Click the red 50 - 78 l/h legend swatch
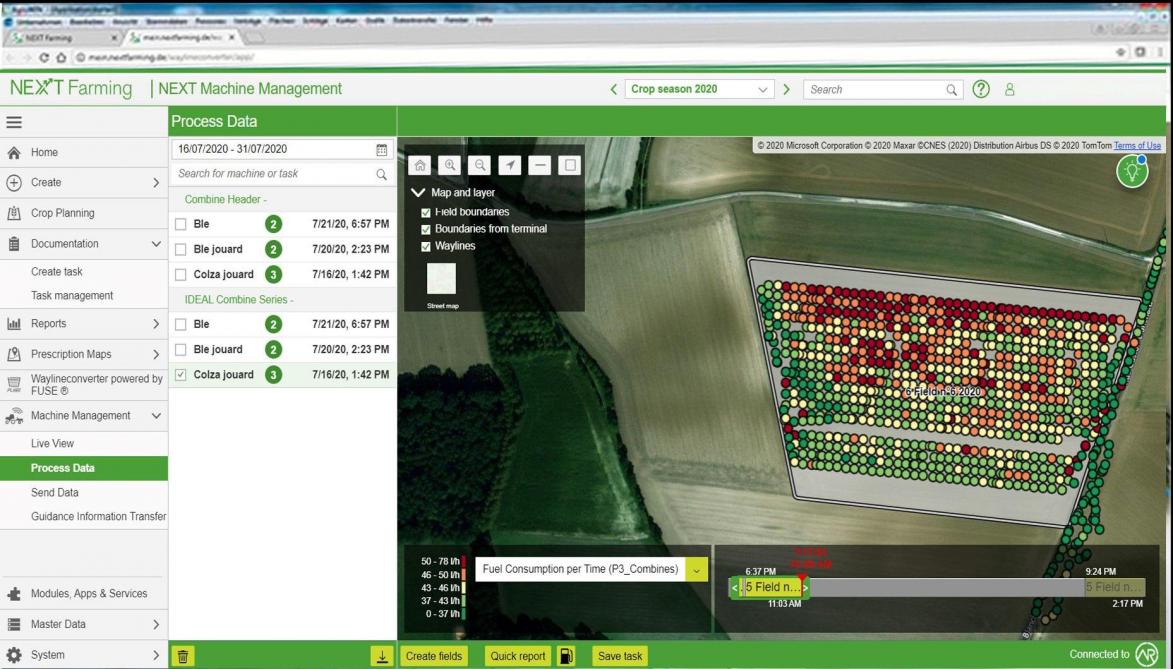Screen dimensions: 1173x669 [x=464, y=561]
